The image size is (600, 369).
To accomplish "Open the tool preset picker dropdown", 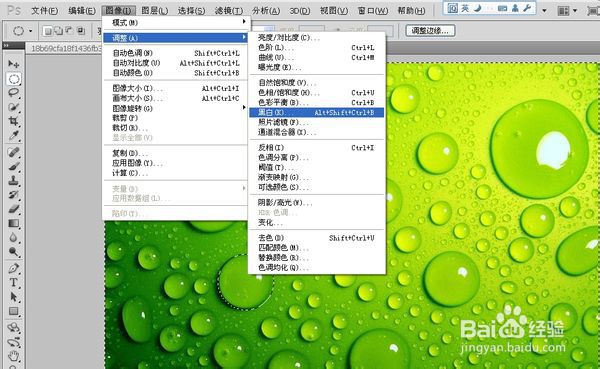I will (x=31, y=31).
